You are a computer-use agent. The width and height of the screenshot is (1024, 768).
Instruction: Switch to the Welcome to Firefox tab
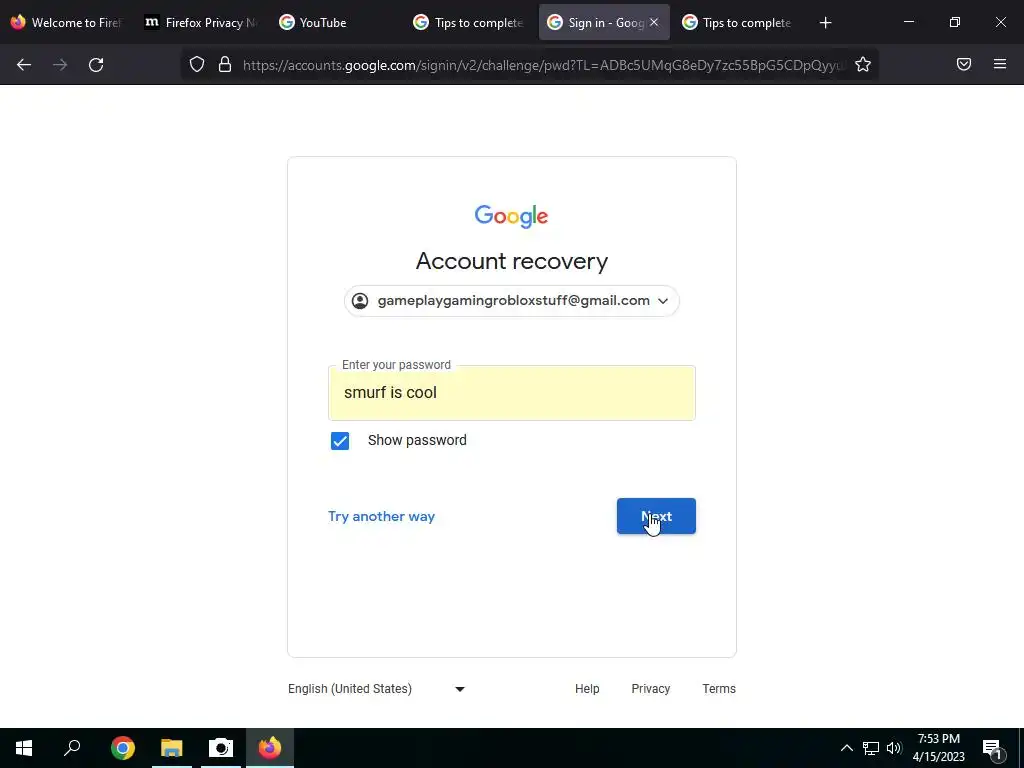pos(67,22)
